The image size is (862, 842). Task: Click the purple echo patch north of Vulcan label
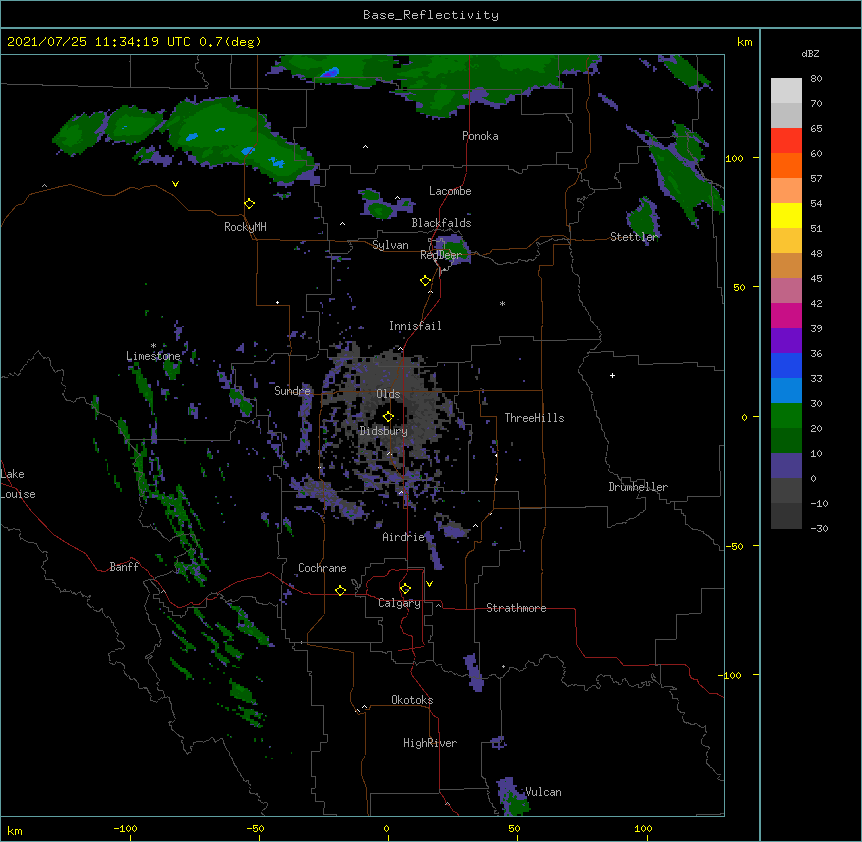click(x=499, y=743)
